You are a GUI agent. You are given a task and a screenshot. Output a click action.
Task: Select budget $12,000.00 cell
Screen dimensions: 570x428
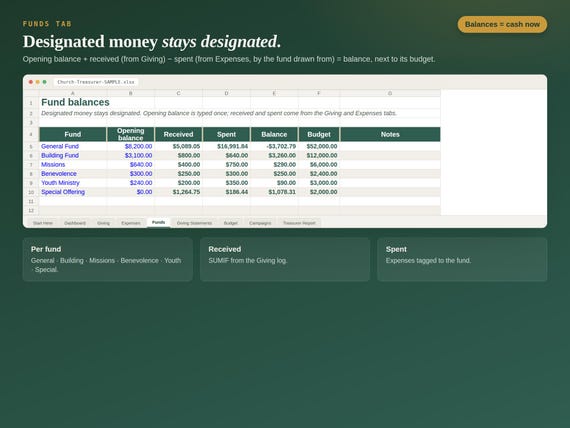click(319, 155)
